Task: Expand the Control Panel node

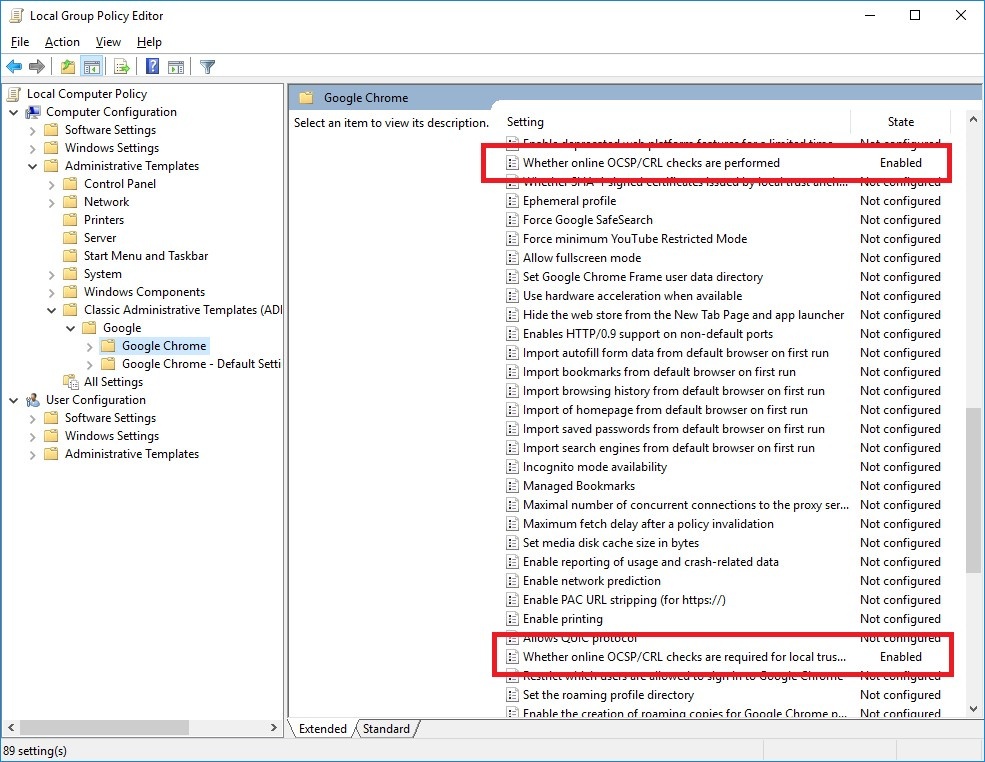Action: (x=52, y=185)
